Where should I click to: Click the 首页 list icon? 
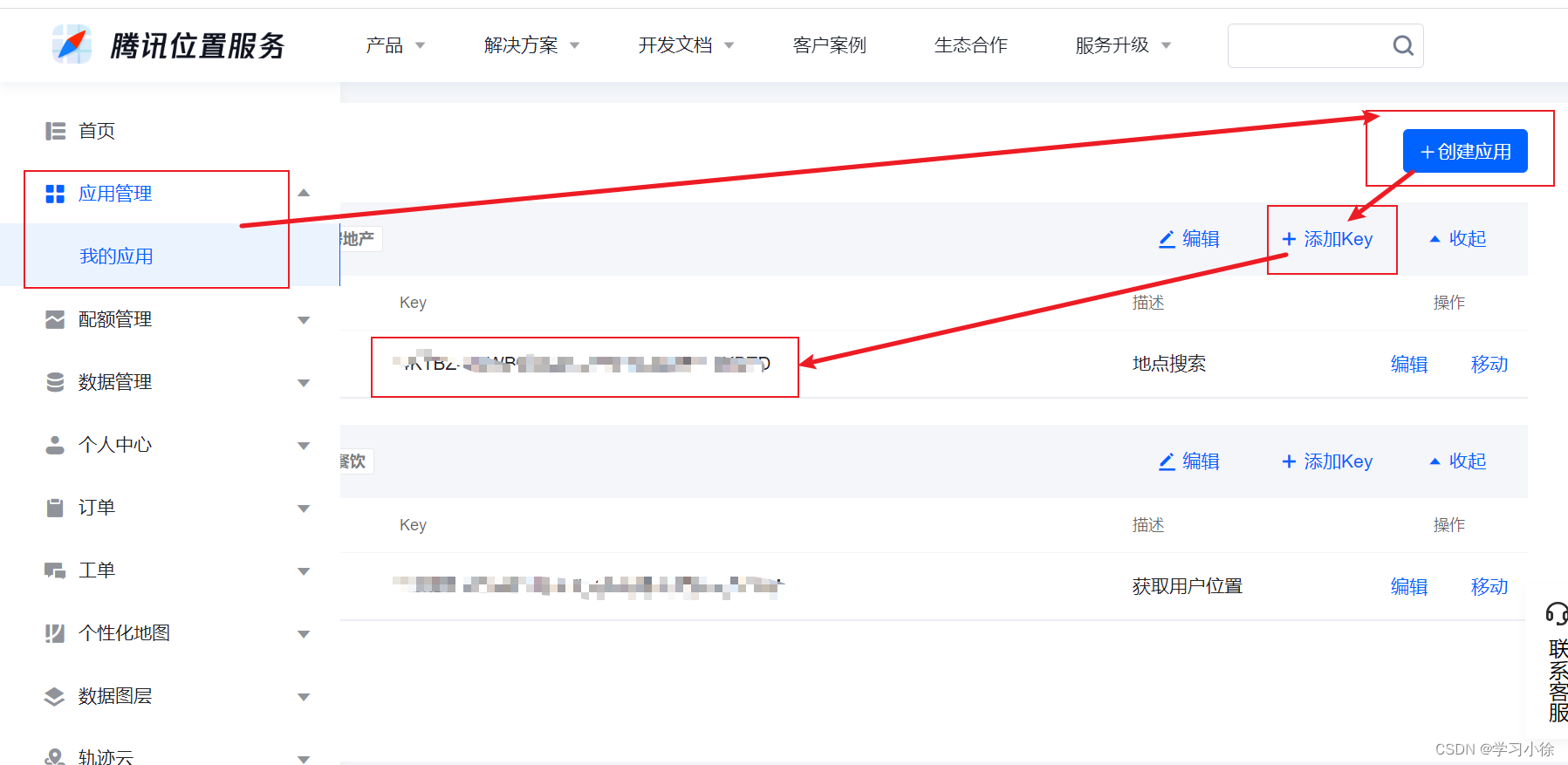55,131
